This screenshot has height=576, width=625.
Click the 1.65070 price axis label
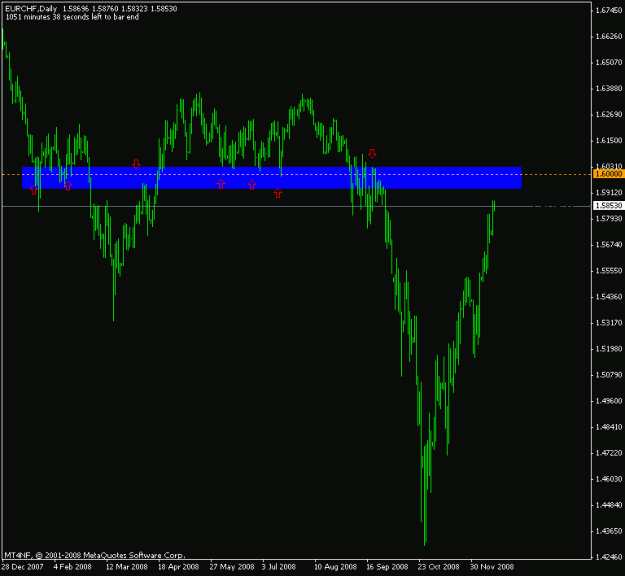tap(609, 62)
